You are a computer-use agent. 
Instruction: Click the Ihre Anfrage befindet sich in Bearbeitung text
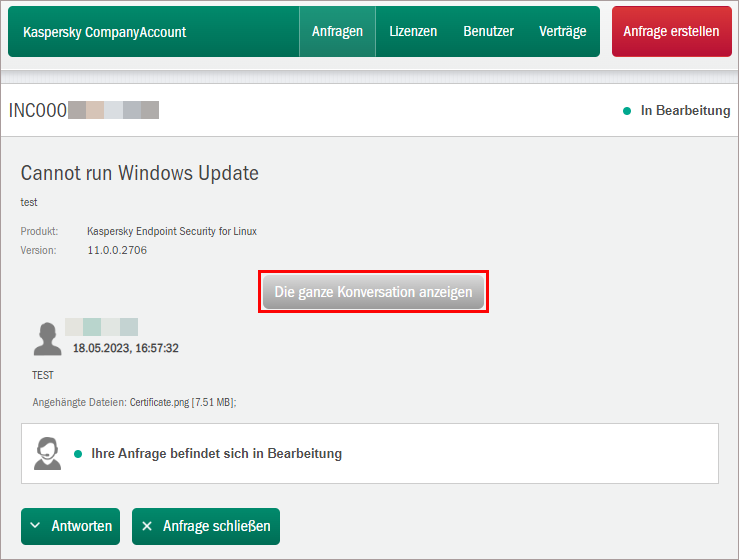[216, 454]
